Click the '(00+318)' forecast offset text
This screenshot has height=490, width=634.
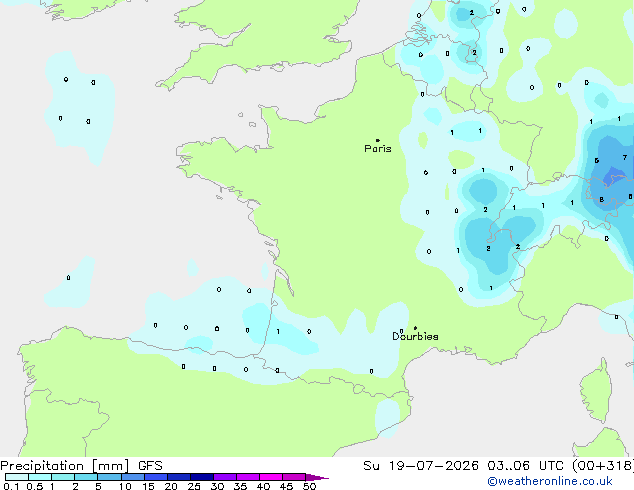(x=602, y=466)
